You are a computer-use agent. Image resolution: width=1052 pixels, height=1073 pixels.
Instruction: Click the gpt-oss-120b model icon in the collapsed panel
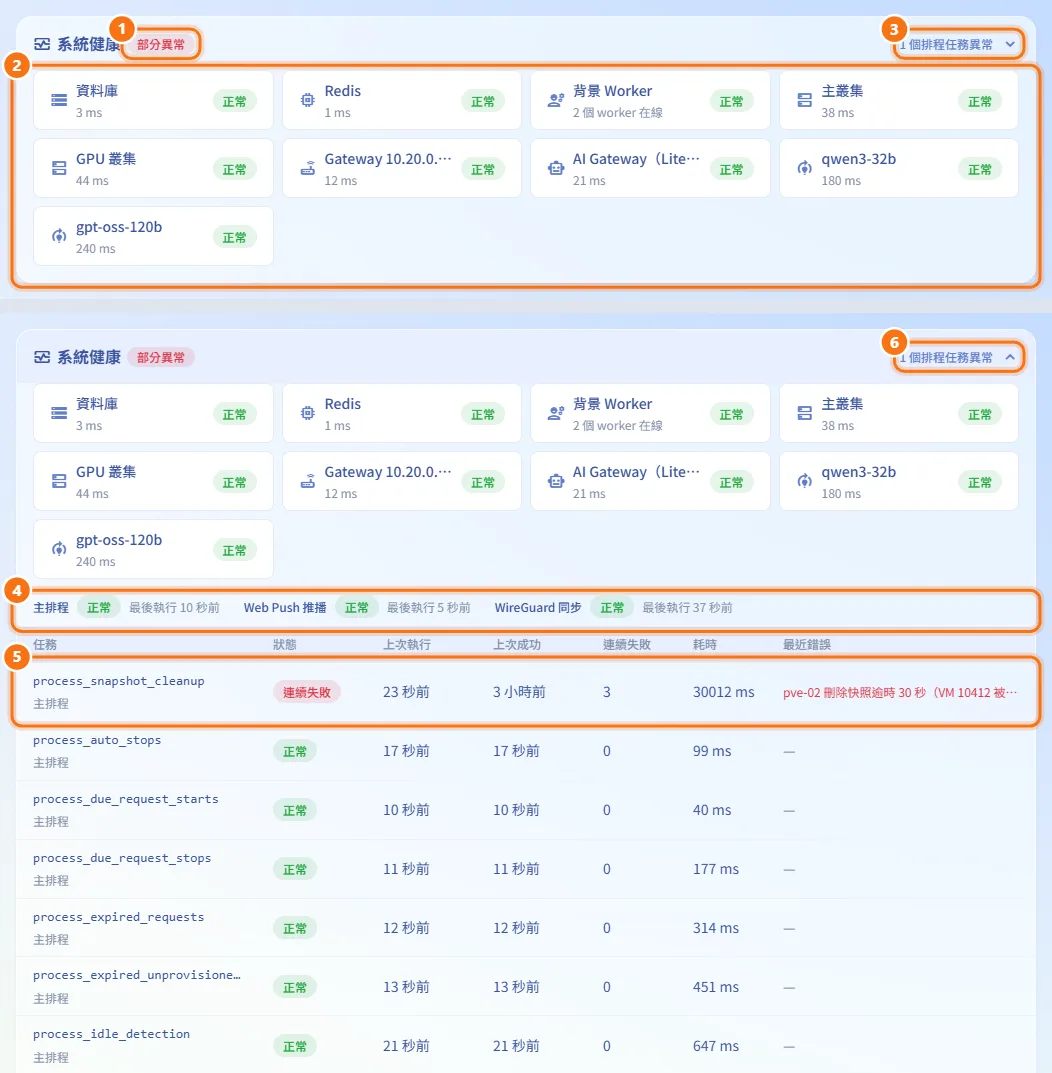[60, 237]
